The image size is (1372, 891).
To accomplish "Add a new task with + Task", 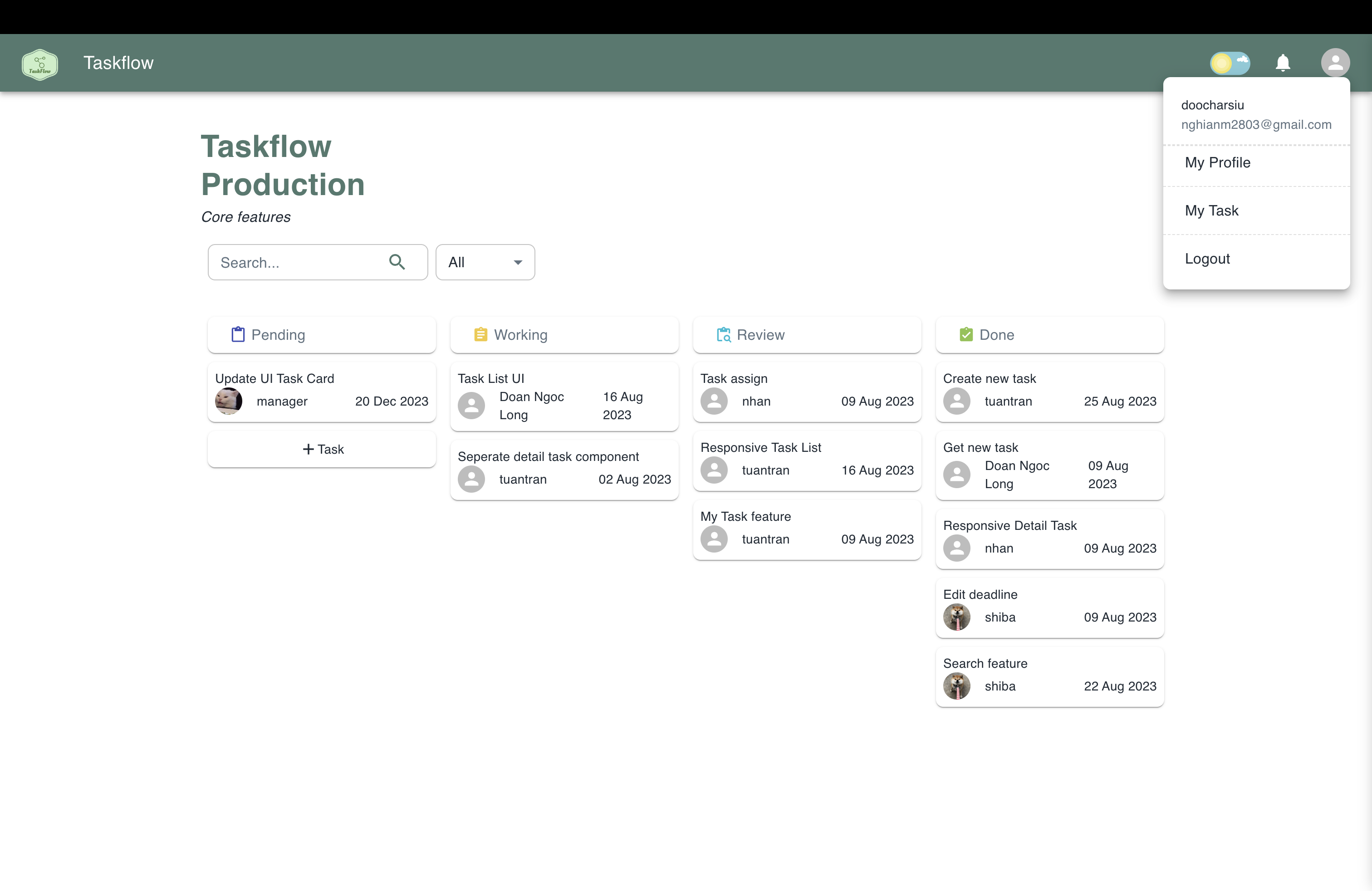I will [322, 449].
